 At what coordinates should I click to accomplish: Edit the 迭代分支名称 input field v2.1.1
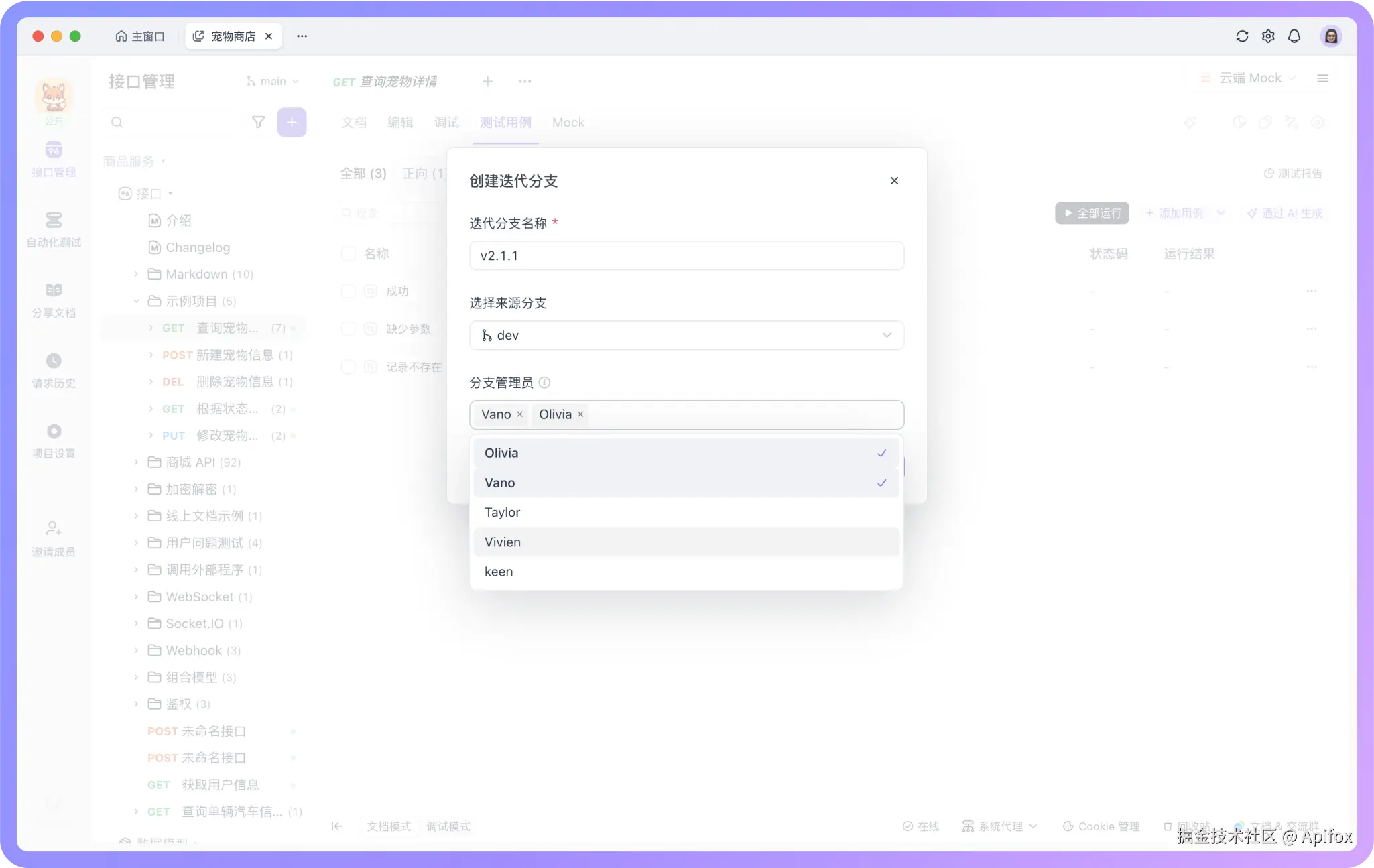coord(686,255)
